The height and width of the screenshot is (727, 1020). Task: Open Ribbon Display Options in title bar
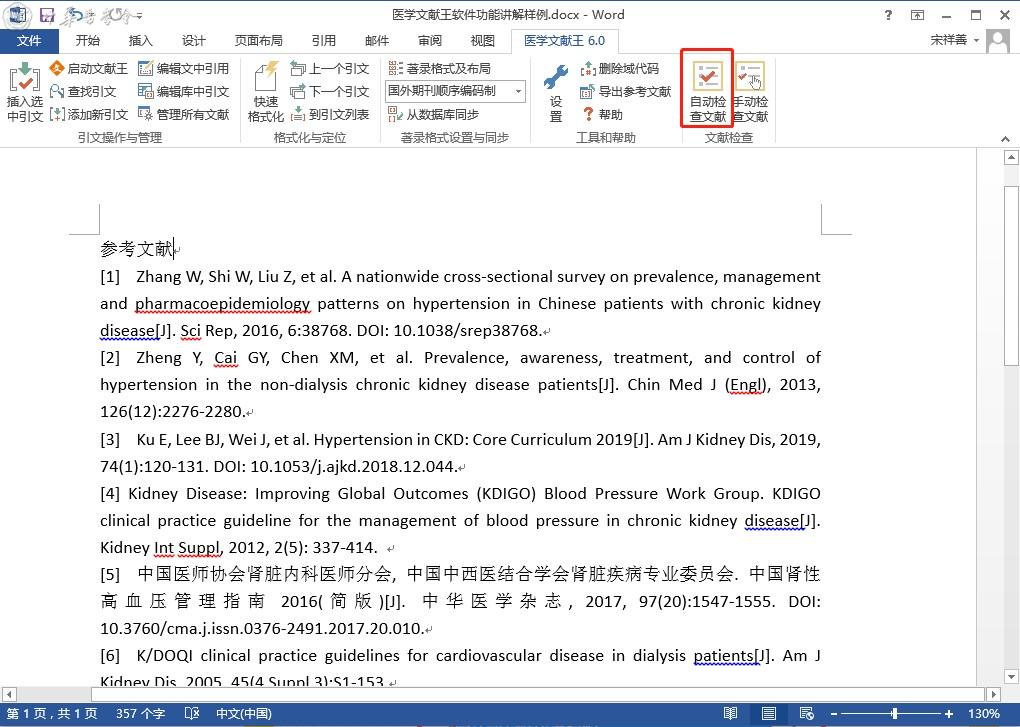(917, 15)
